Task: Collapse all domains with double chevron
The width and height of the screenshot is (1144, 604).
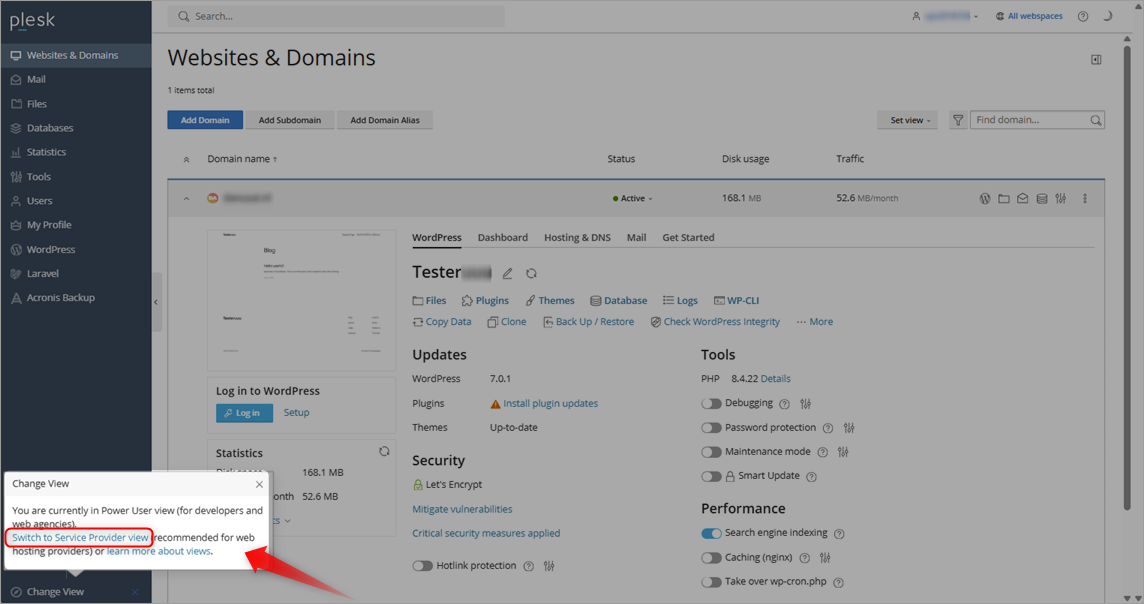Action: (186, 159)
